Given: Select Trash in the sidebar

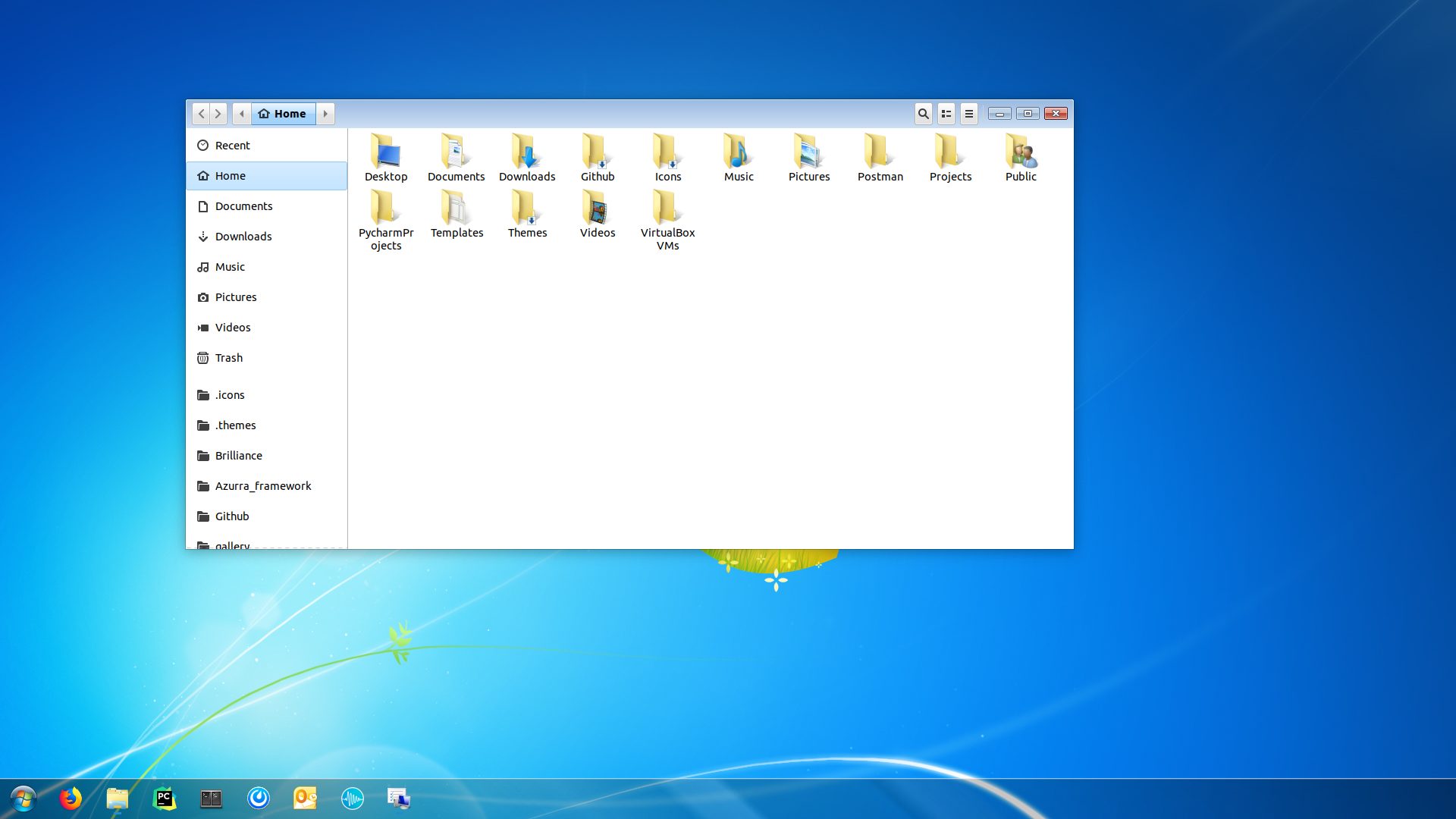Looking at the screenshot, I should (228, 358).
